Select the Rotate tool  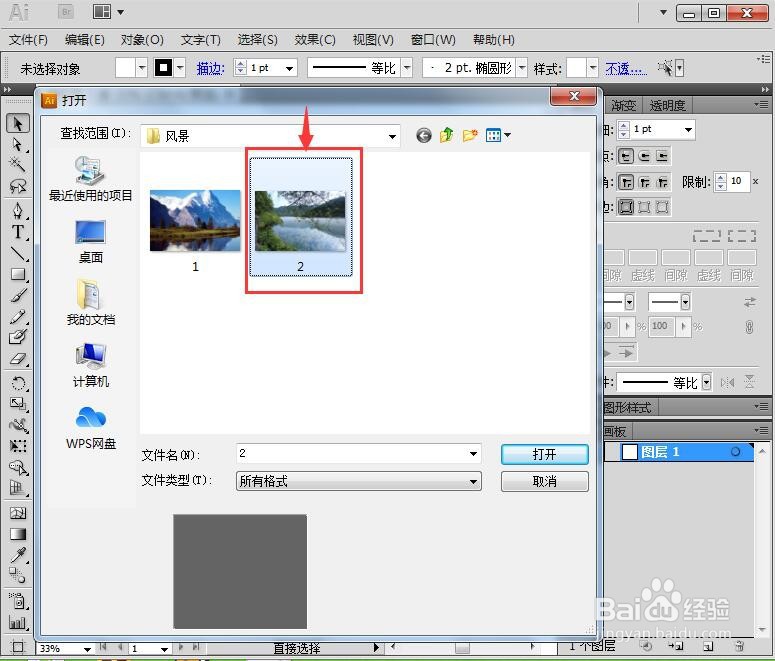(x=18, y=383)
